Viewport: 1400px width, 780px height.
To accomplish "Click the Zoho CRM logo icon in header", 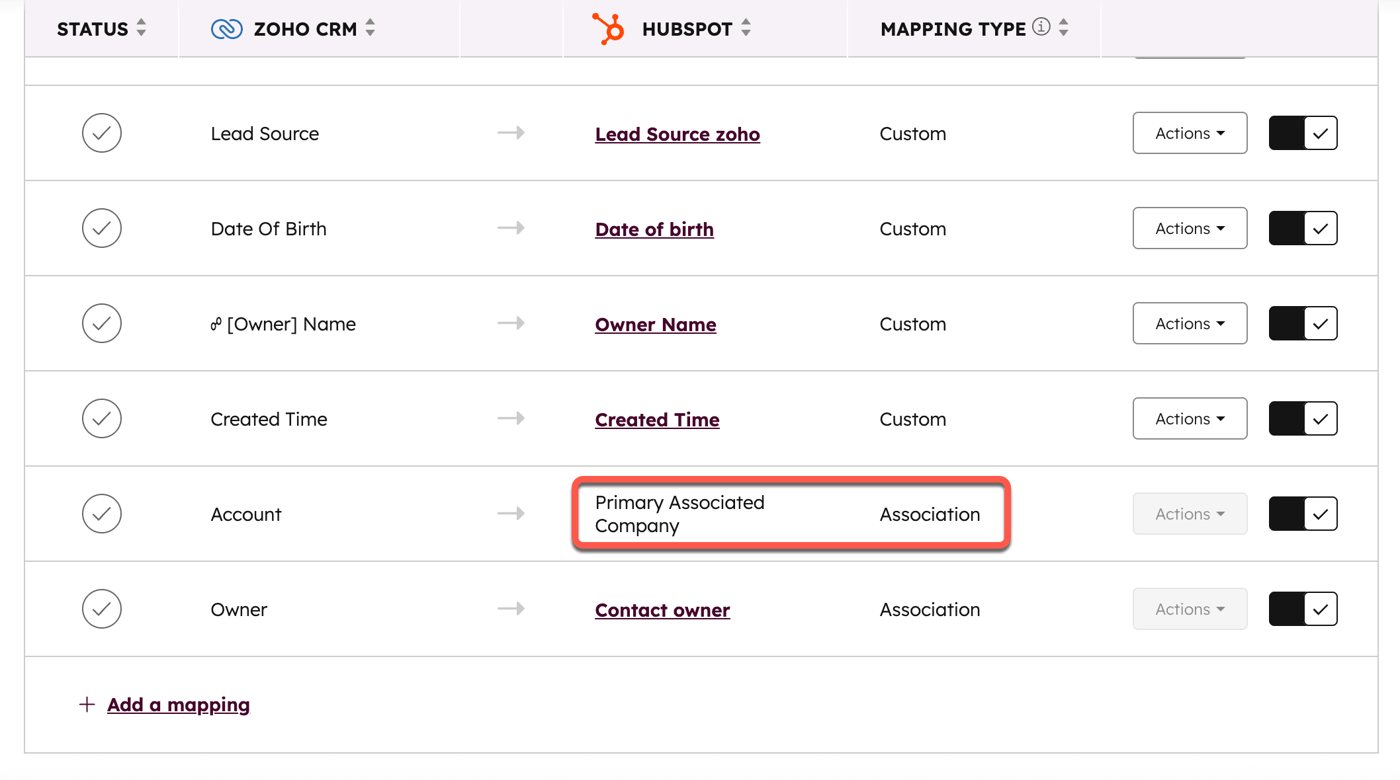I will pyautogui.click(x=227, y=29).
